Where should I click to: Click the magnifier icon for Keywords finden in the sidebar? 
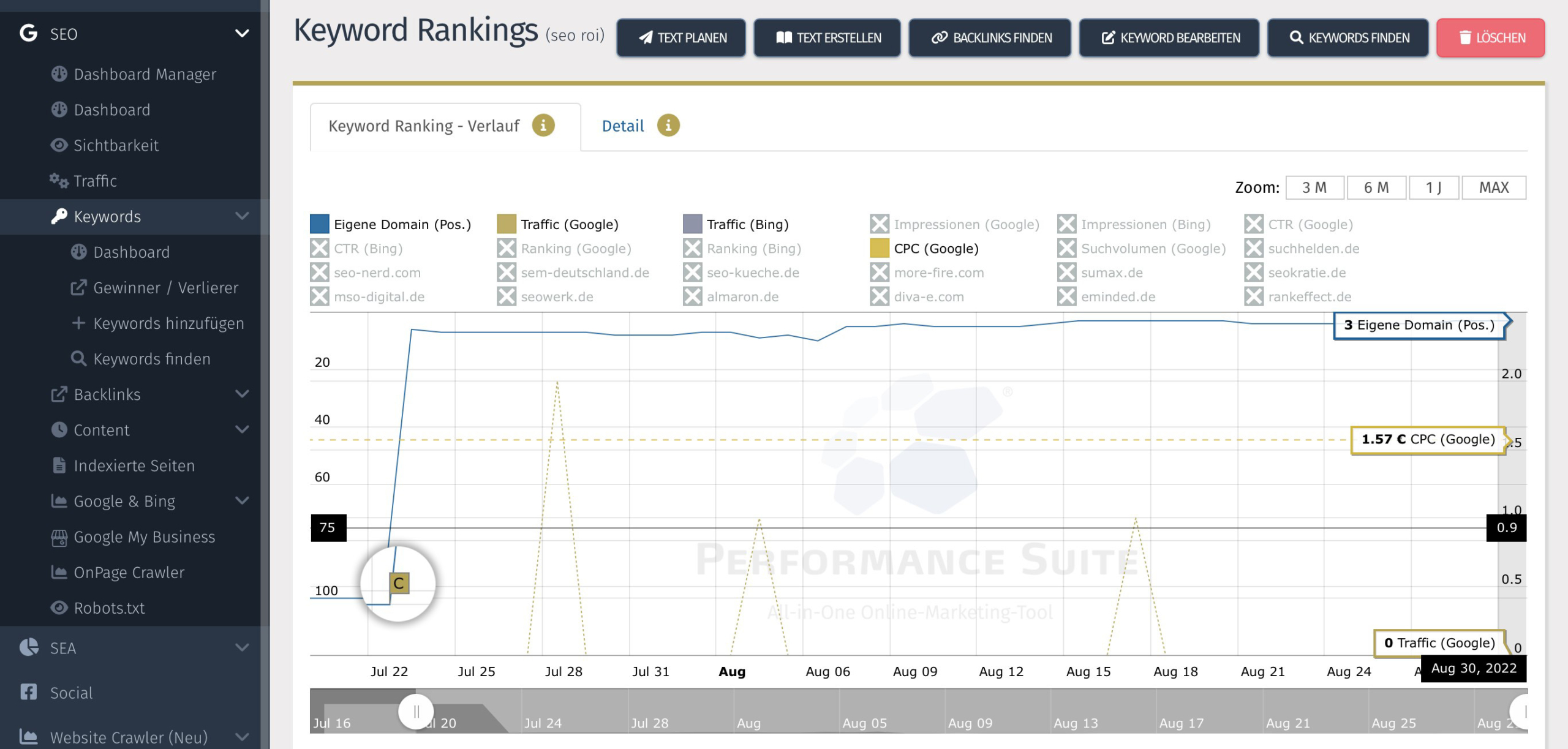point(78,358)
